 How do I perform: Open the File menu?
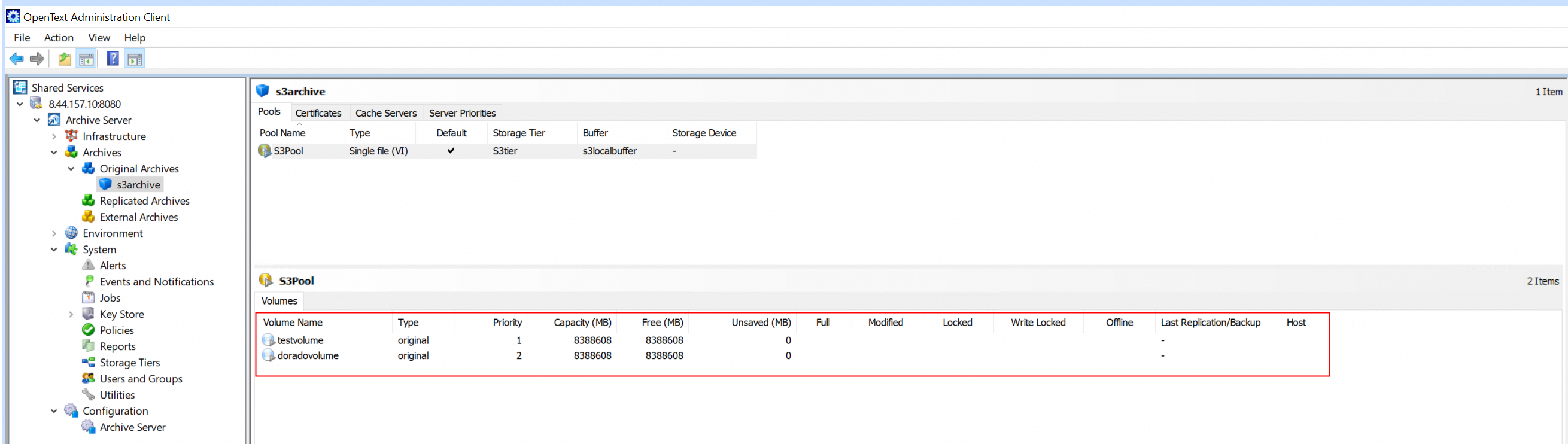point(22,37)
